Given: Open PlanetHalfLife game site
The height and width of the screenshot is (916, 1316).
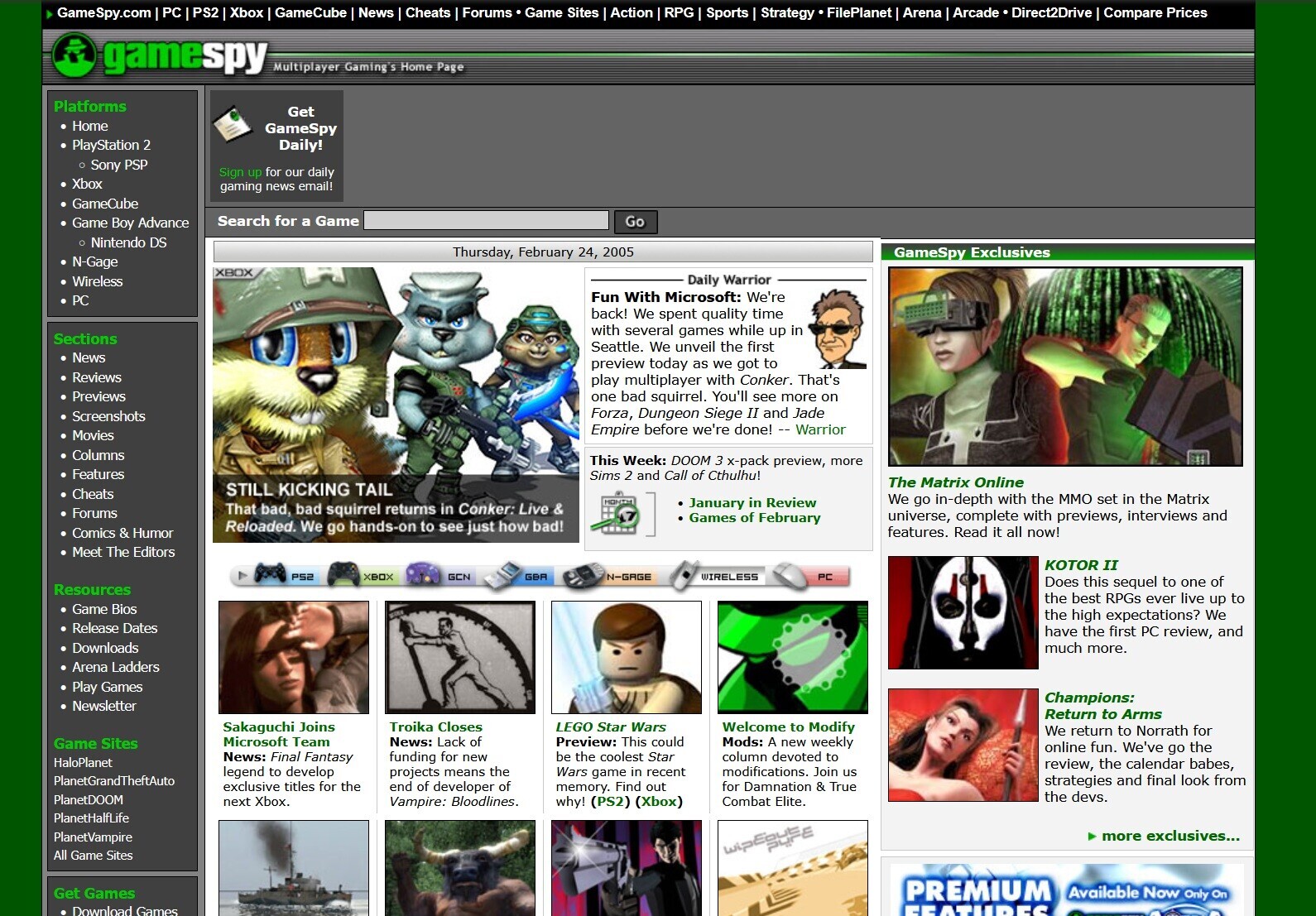Looking at the screenshot, I should [91, 818].
